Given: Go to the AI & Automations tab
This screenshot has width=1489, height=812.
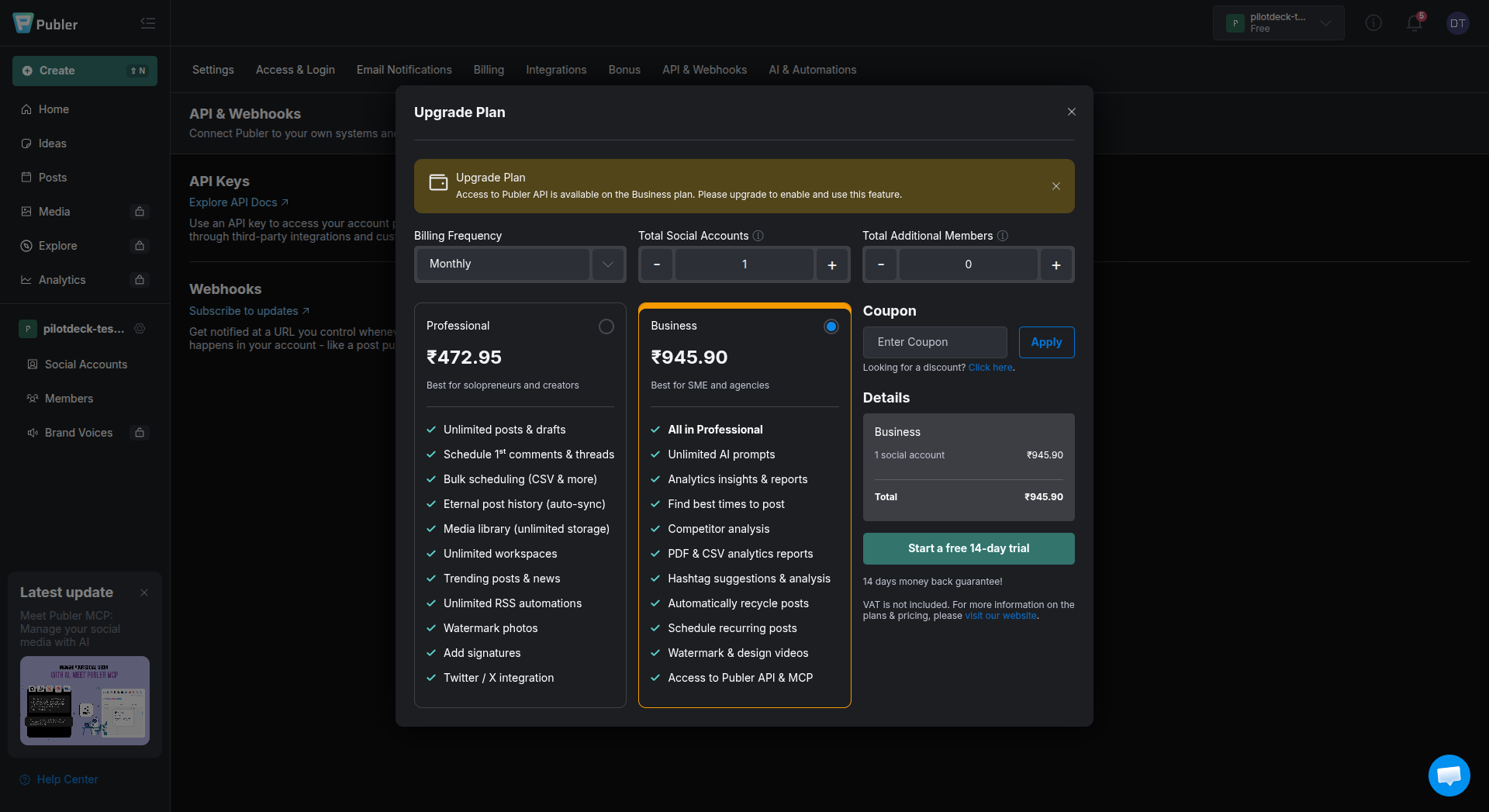Looking at the screenshot, I should [x=812, y=70].
